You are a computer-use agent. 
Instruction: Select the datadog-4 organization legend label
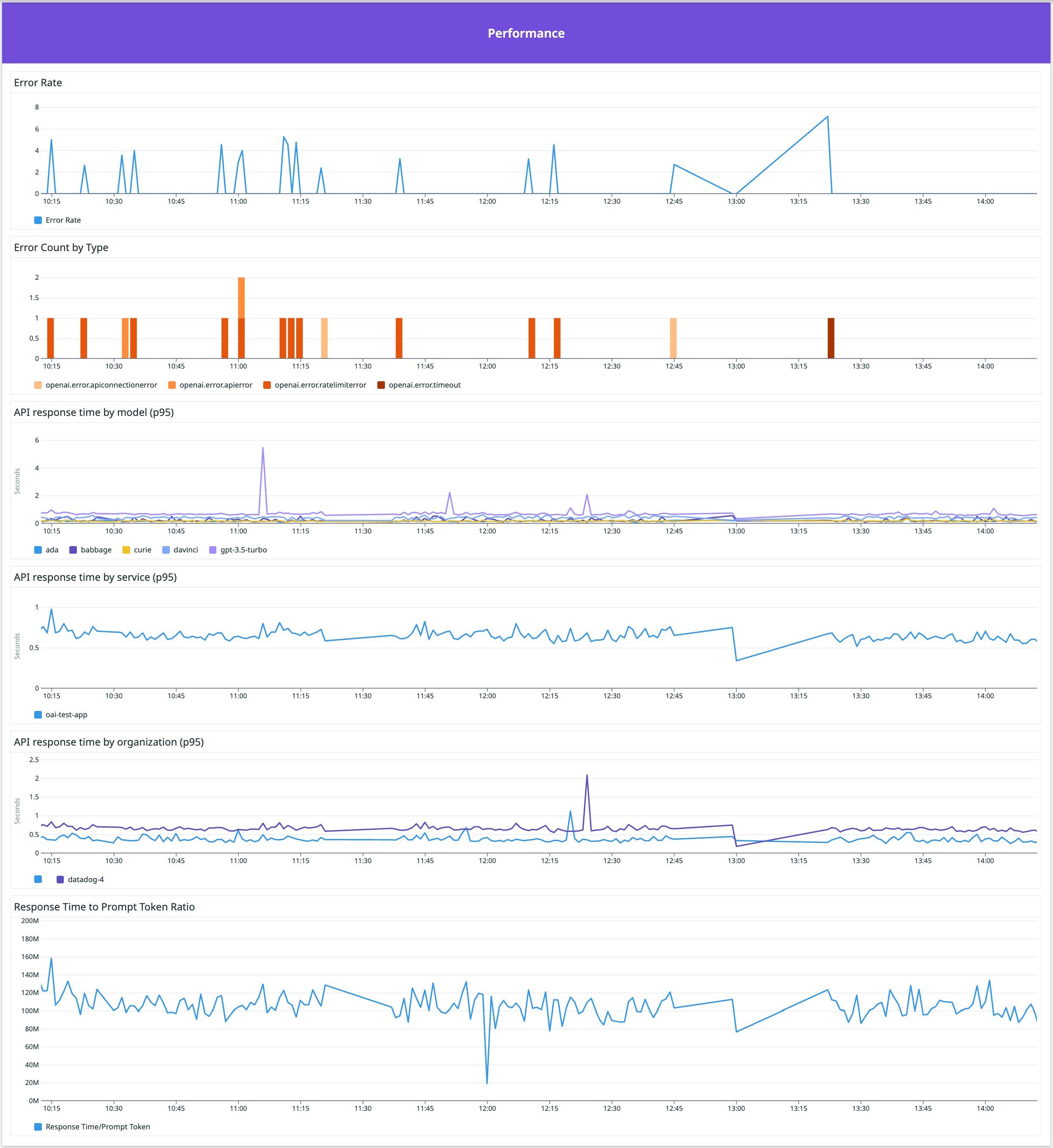point(85,879)
